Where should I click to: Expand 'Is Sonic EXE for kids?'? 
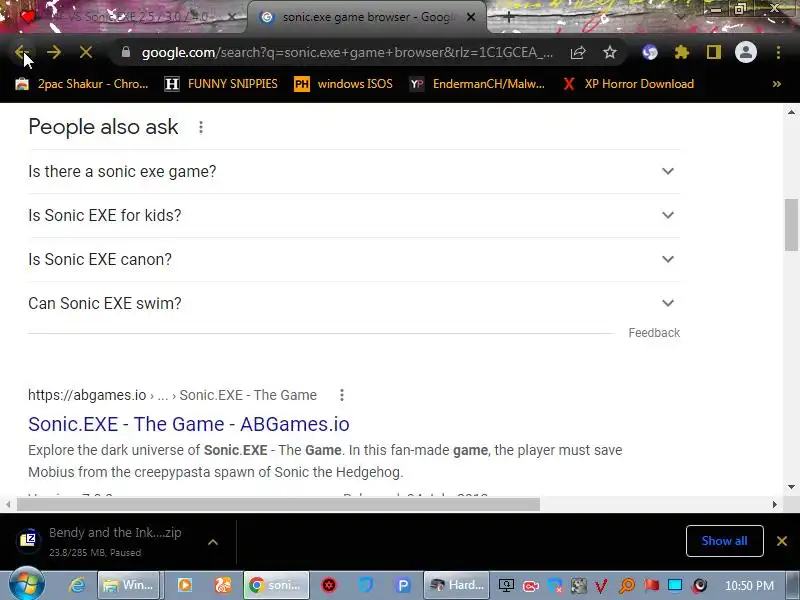click(354, 215)
